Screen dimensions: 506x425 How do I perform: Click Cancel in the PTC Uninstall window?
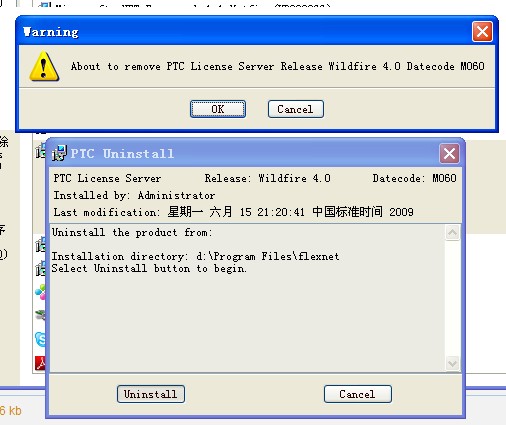[358, 394]
